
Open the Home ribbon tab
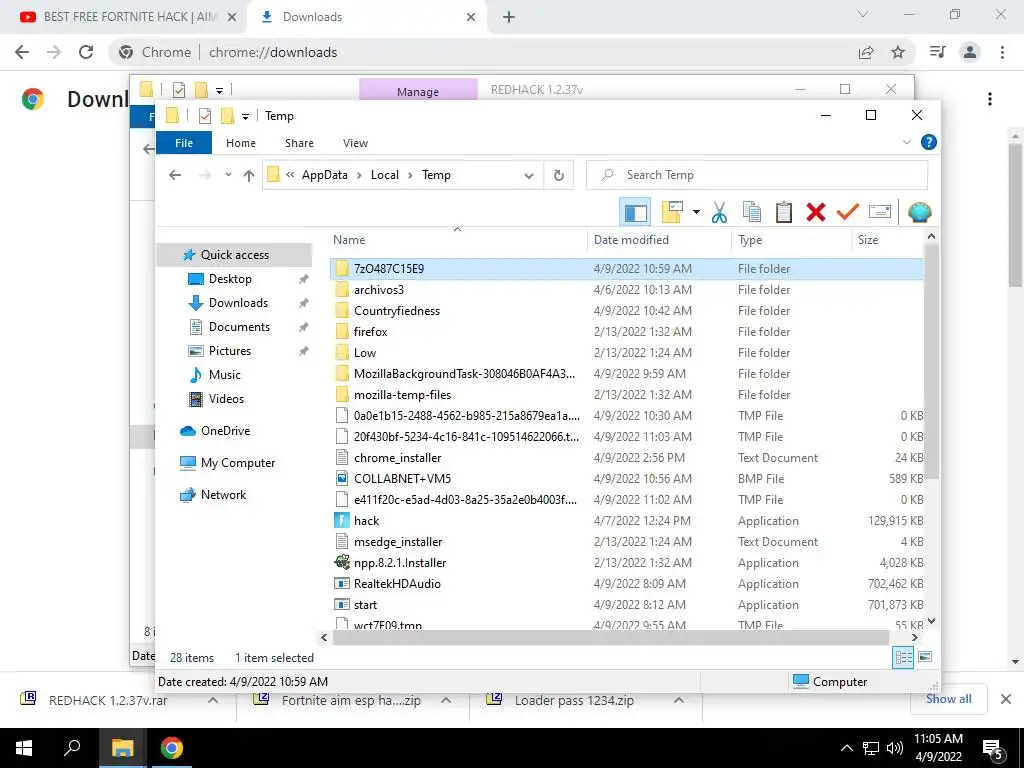point(241,142)
